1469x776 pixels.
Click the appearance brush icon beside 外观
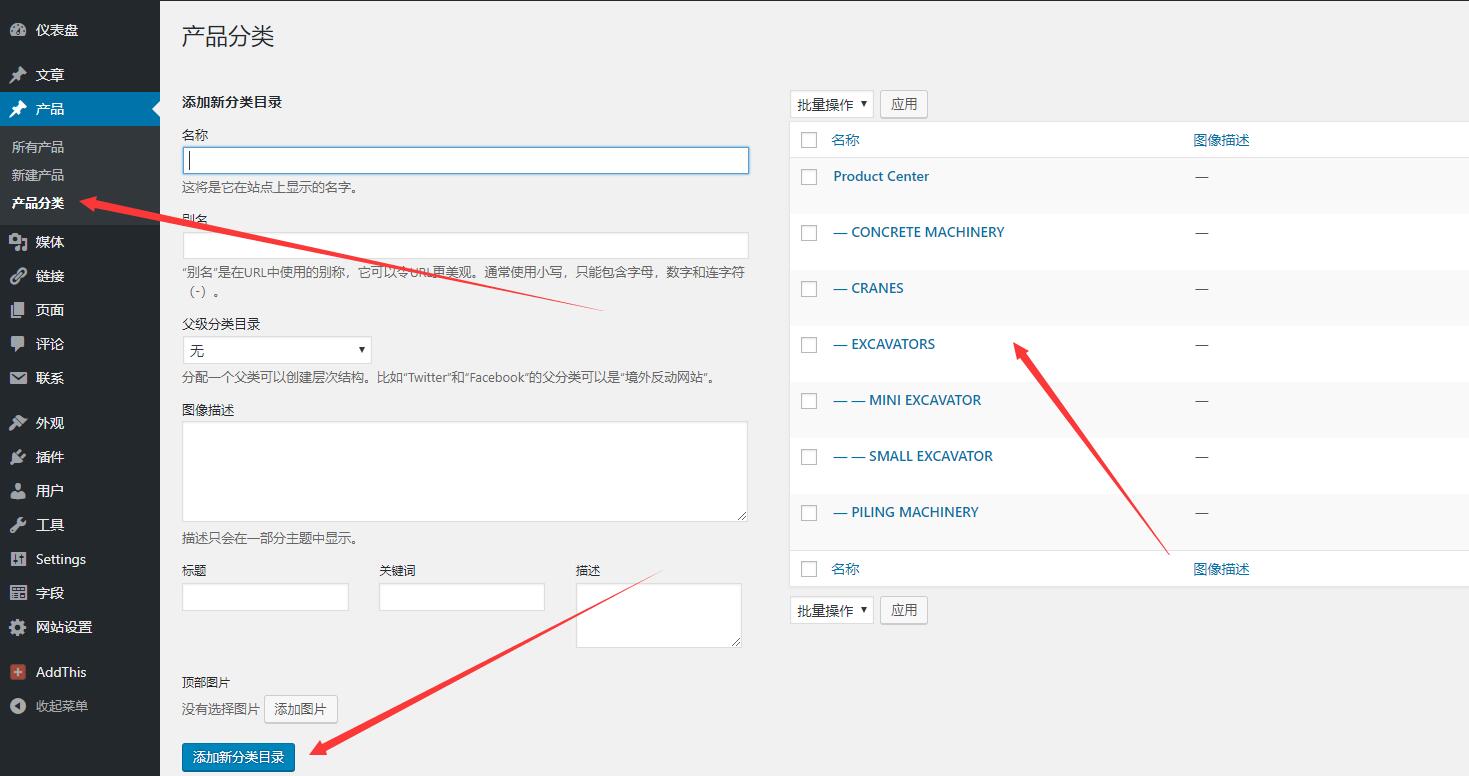18,423
